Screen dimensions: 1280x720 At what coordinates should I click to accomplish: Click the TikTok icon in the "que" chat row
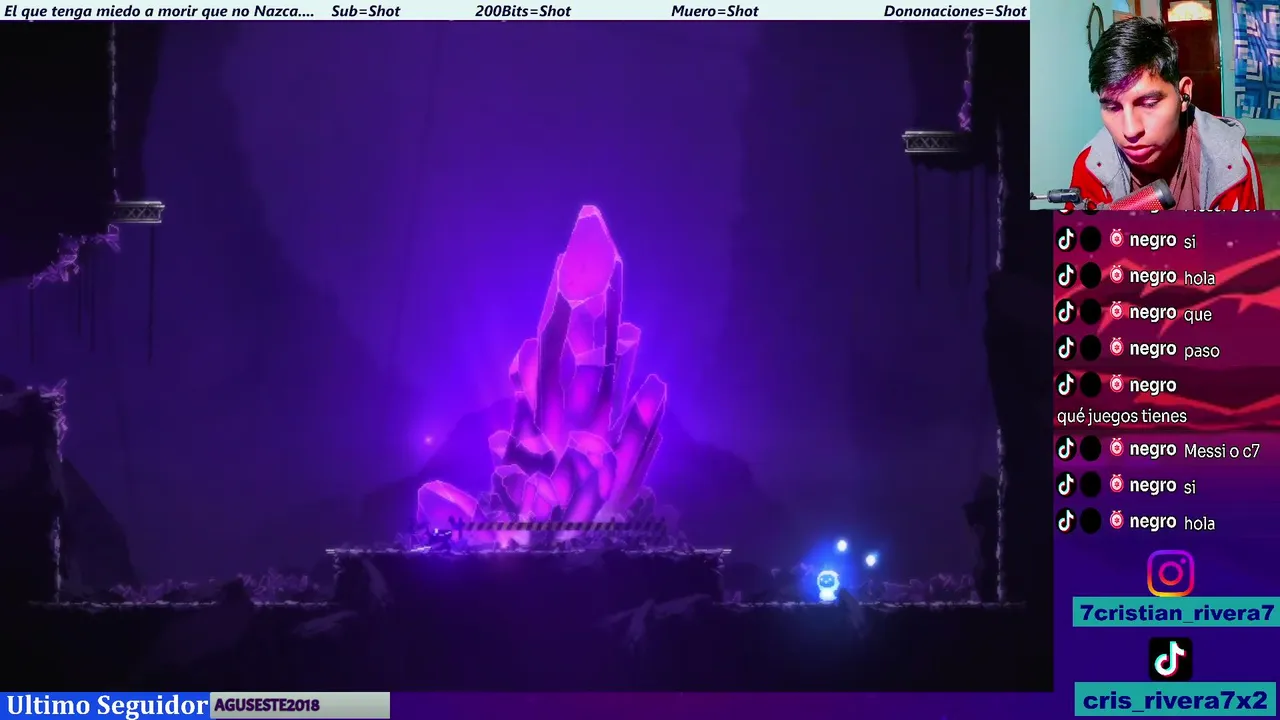(x=1066, y=312)
